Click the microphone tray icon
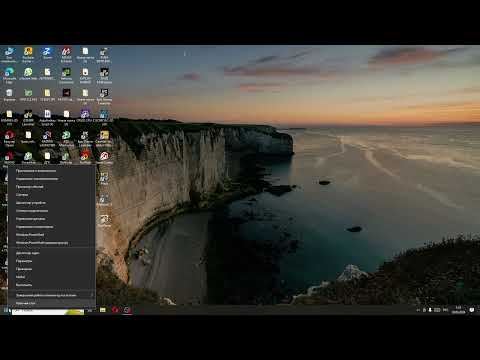480x360 pixels. (x=430, y=310)
